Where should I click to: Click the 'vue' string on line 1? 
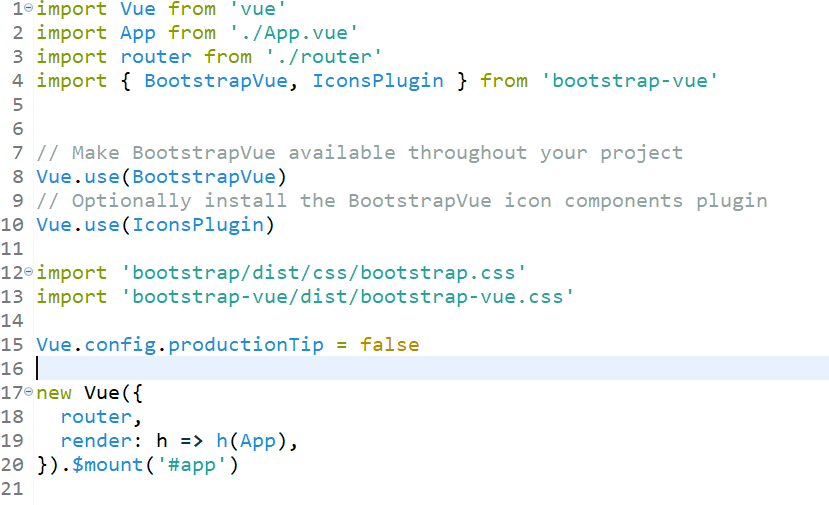point(257,9)
